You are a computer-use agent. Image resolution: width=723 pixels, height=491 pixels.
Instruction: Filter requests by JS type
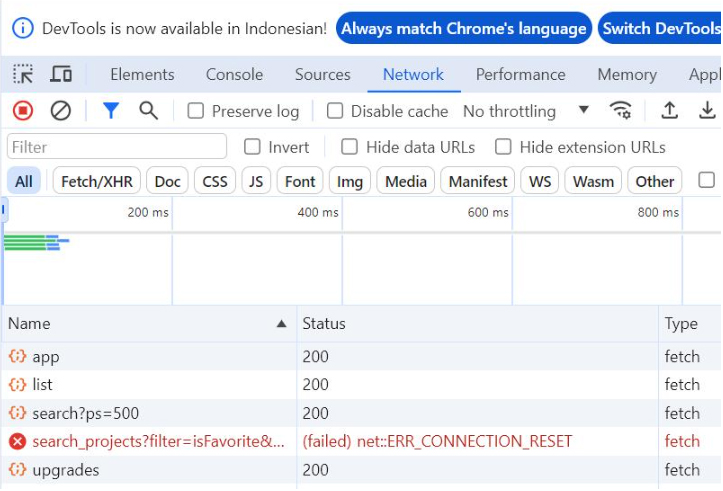click(256, 181)
